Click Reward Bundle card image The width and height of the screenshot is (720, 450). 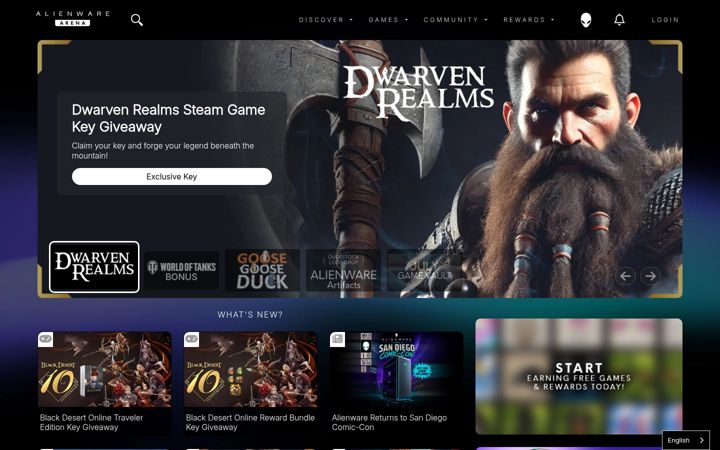coord(251,369)
